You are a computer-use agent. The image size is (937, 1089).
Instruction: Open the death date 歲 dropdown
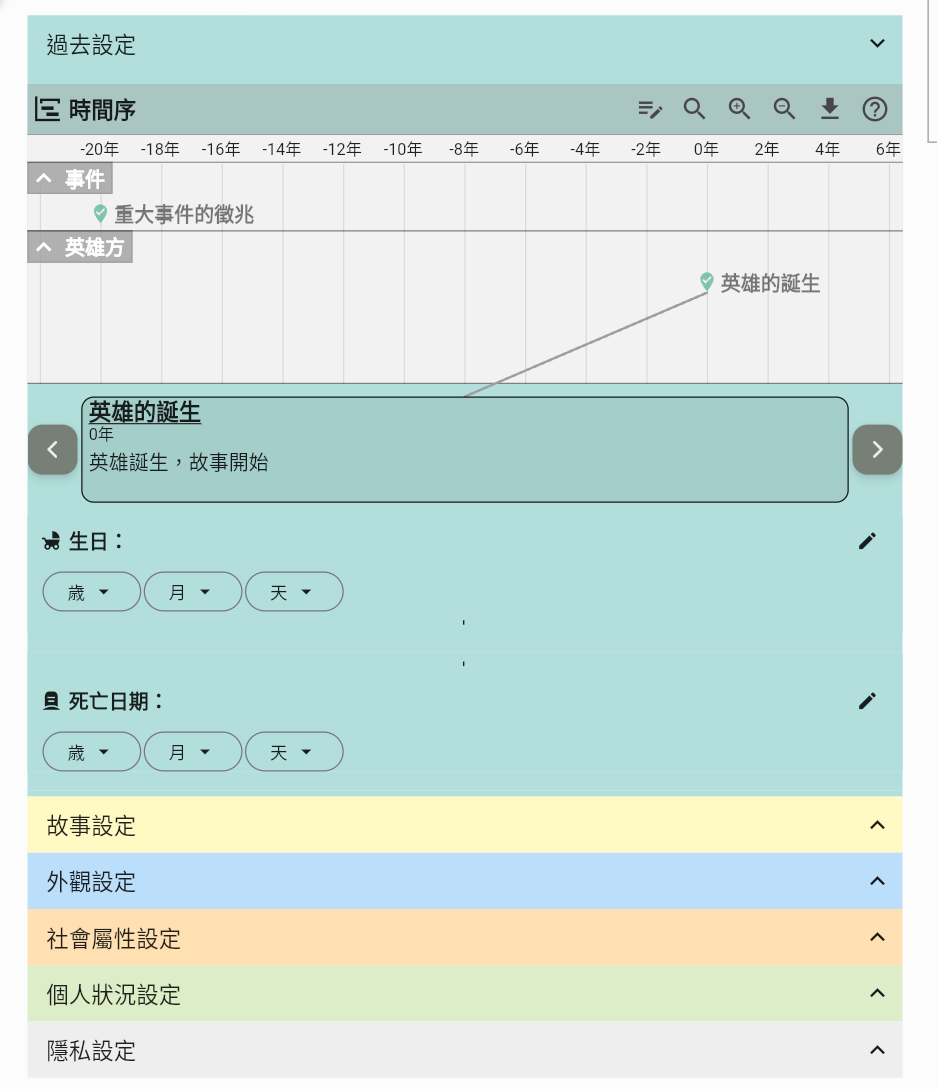(x=92, y=751)
